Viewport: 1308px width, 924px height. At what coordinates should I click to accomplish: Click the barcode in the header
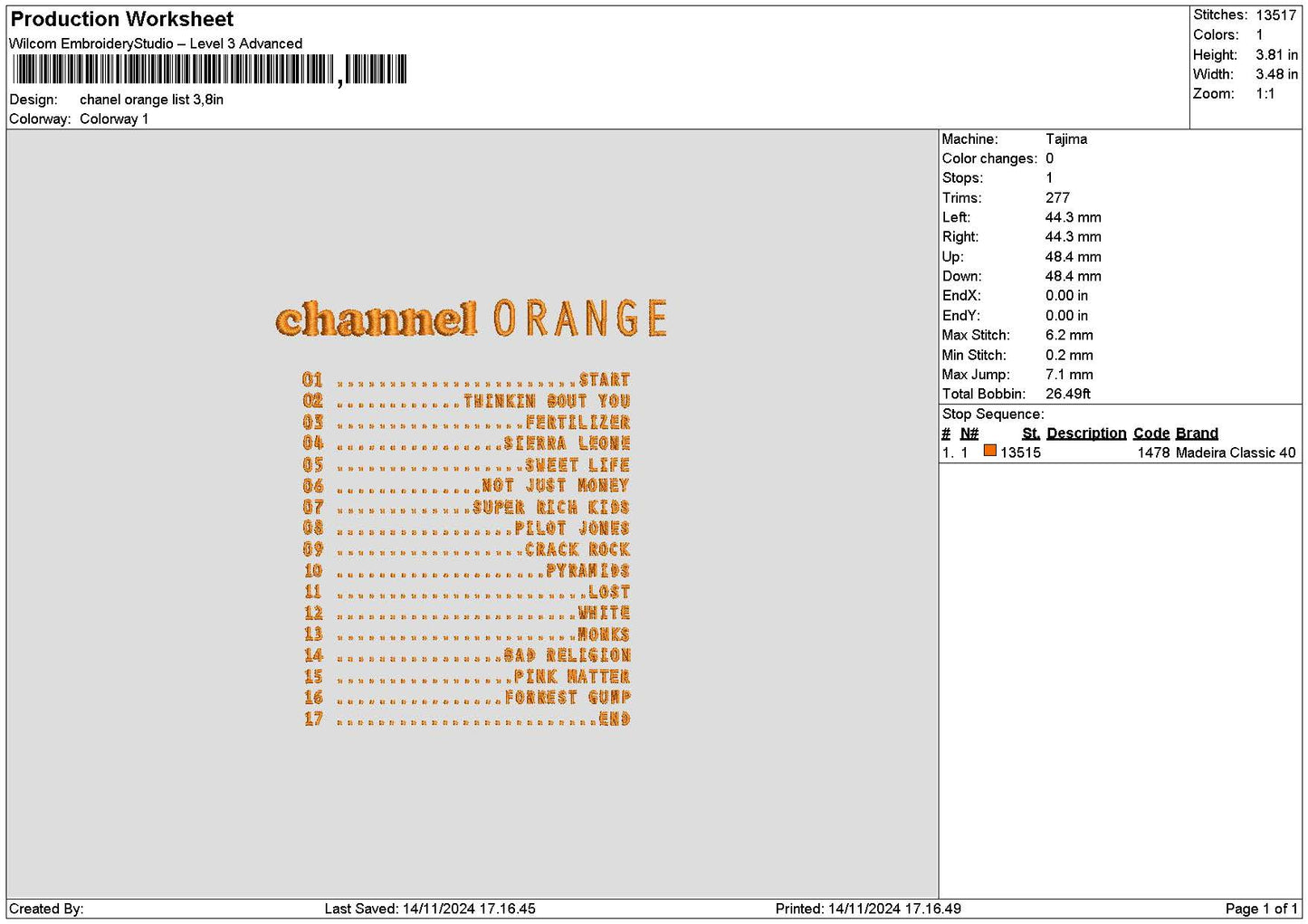(210, 70)
